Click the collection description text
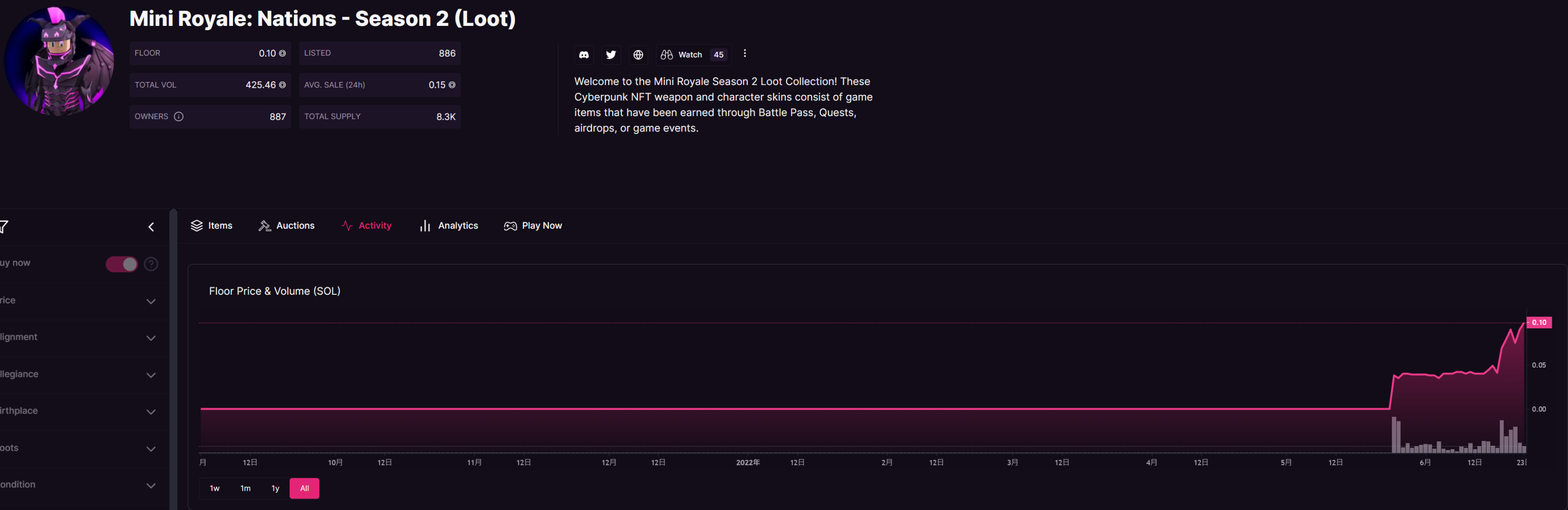This screenshot has width=1568, height=510. pos(723,104)
